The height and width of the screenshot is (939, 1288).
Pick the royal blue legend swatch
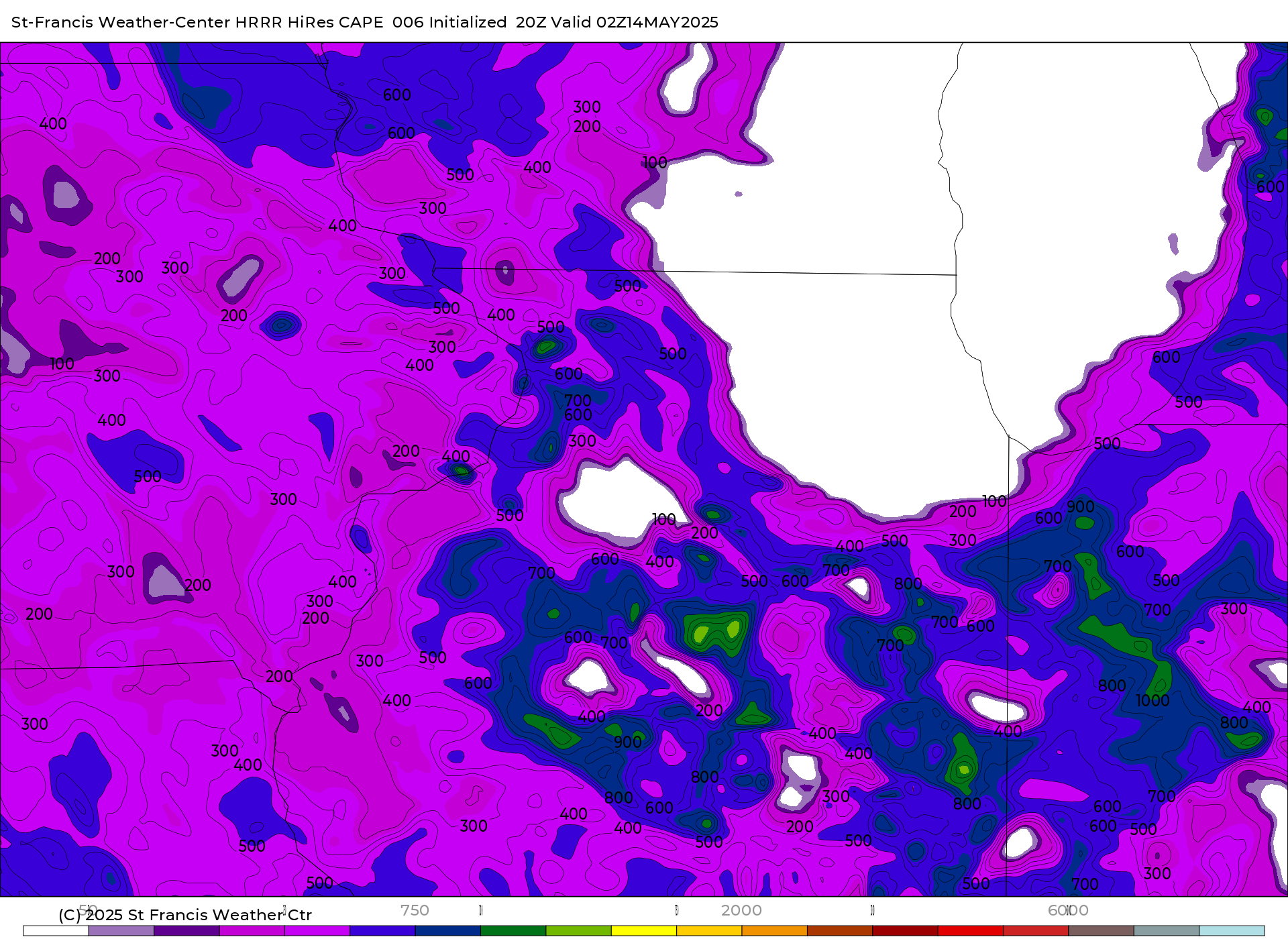(x=382, y=931)
